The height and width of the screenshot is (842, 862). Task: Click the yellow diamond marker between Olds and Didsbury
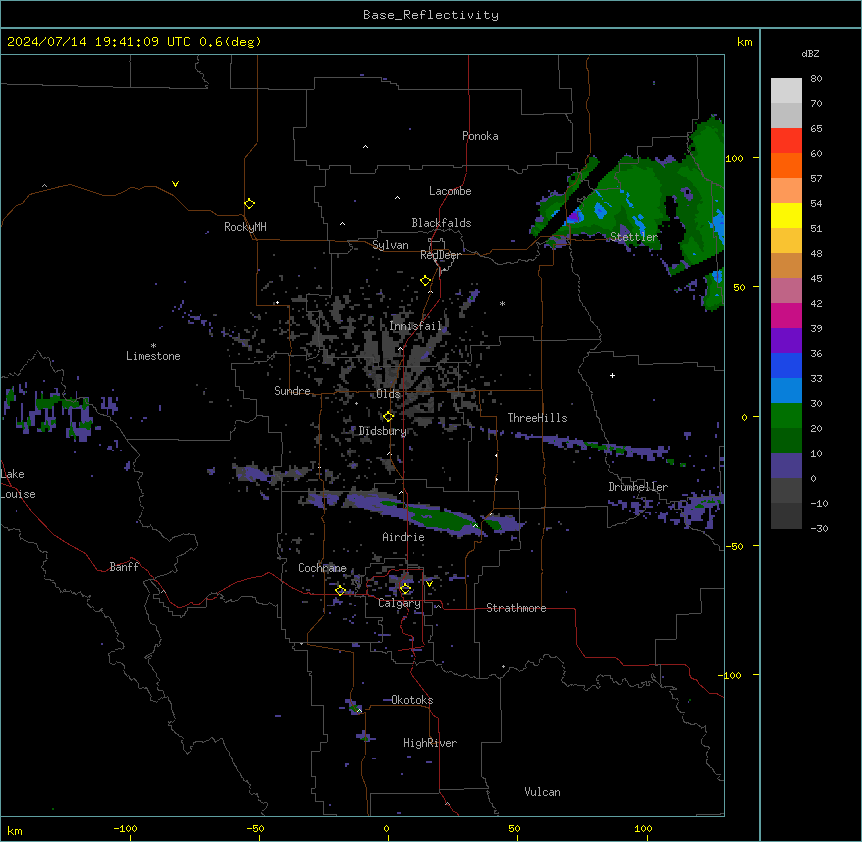point(389,416)
